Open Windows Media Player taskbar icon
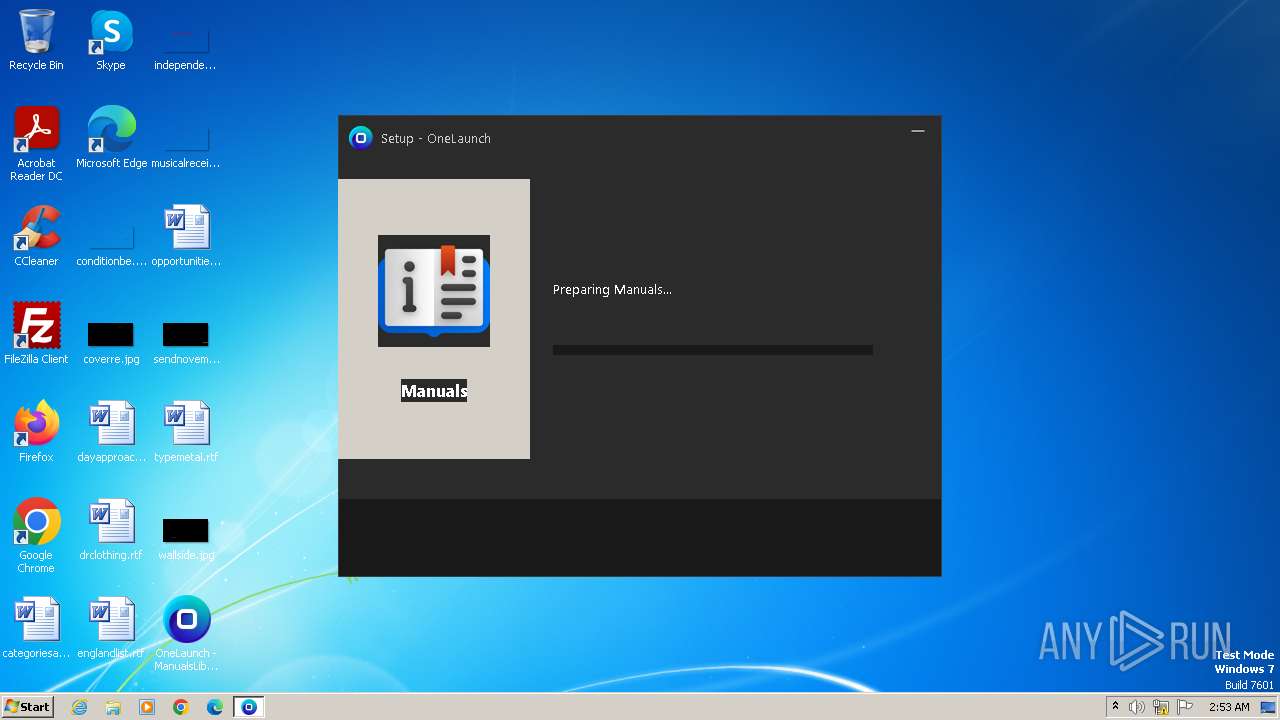Viewport: 1280px width, 720px height. point(147,707)
